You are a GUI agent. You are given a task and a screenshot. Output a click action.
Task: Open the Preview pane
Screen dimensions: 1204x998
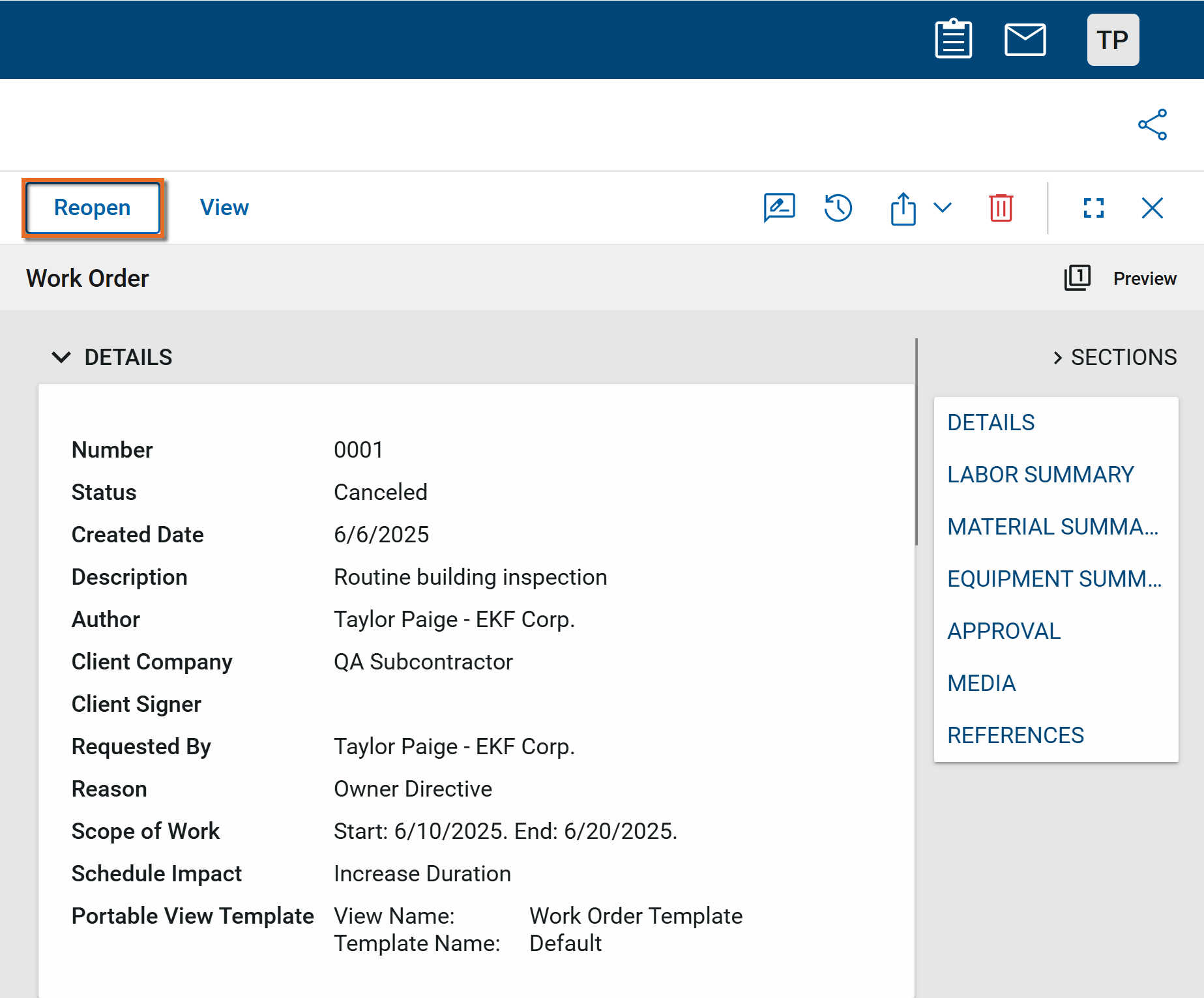coord(1121,278)
